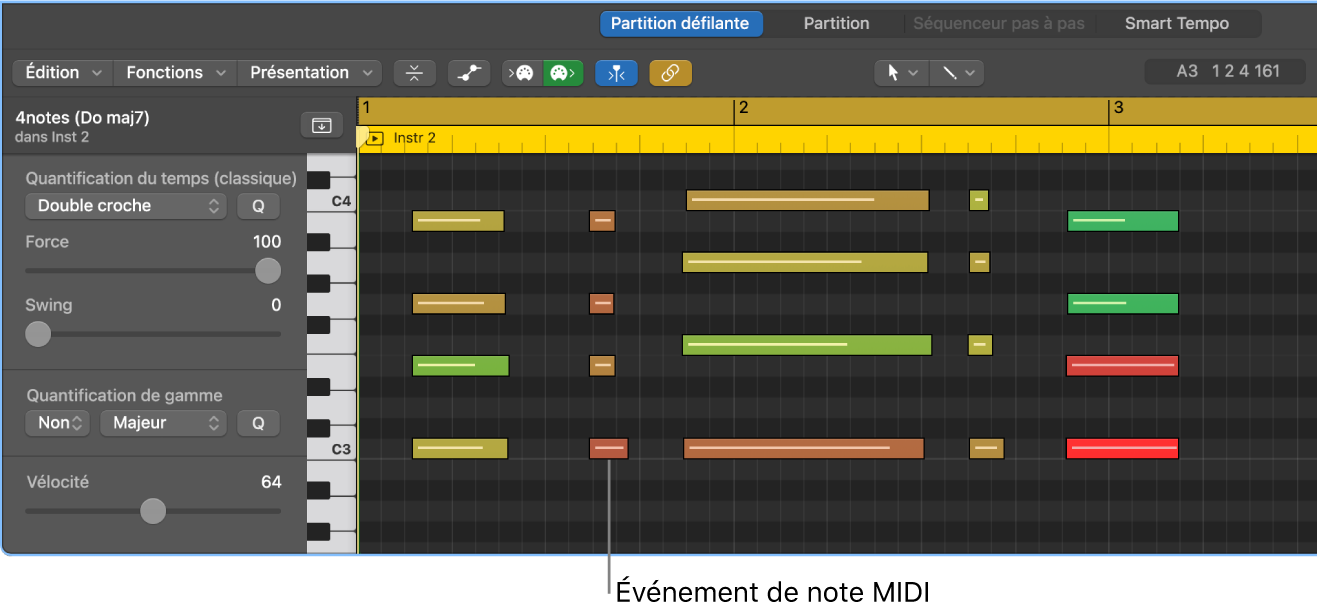Open the Fonctions menu
Viewport: 1317px width, 609px height.
tap(174, 72)
